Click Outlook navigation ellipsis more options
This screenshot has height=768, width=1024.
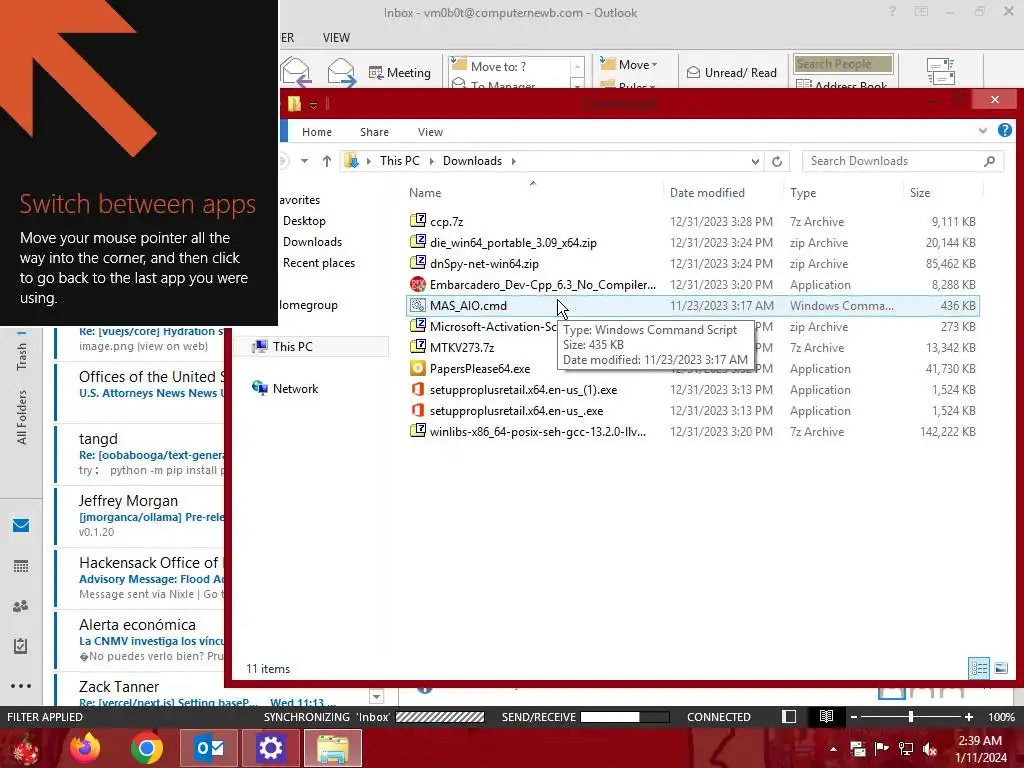pos(21,686)
